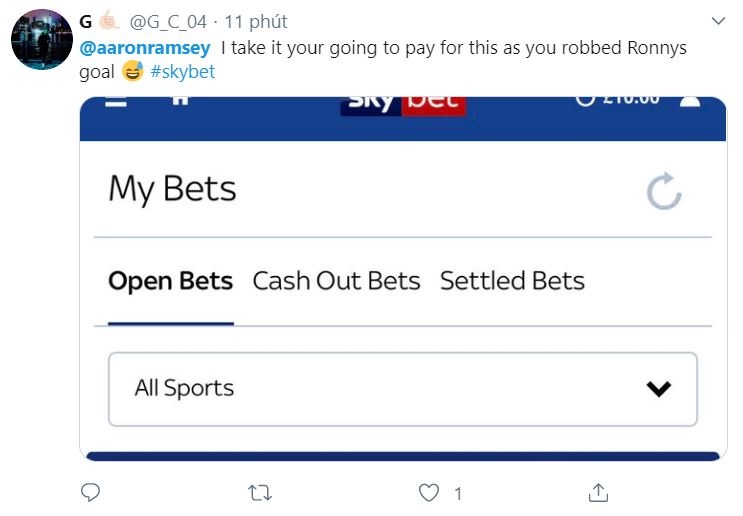
Task: Click the 11 phút timestamp
Action: (x=256, y=22)
